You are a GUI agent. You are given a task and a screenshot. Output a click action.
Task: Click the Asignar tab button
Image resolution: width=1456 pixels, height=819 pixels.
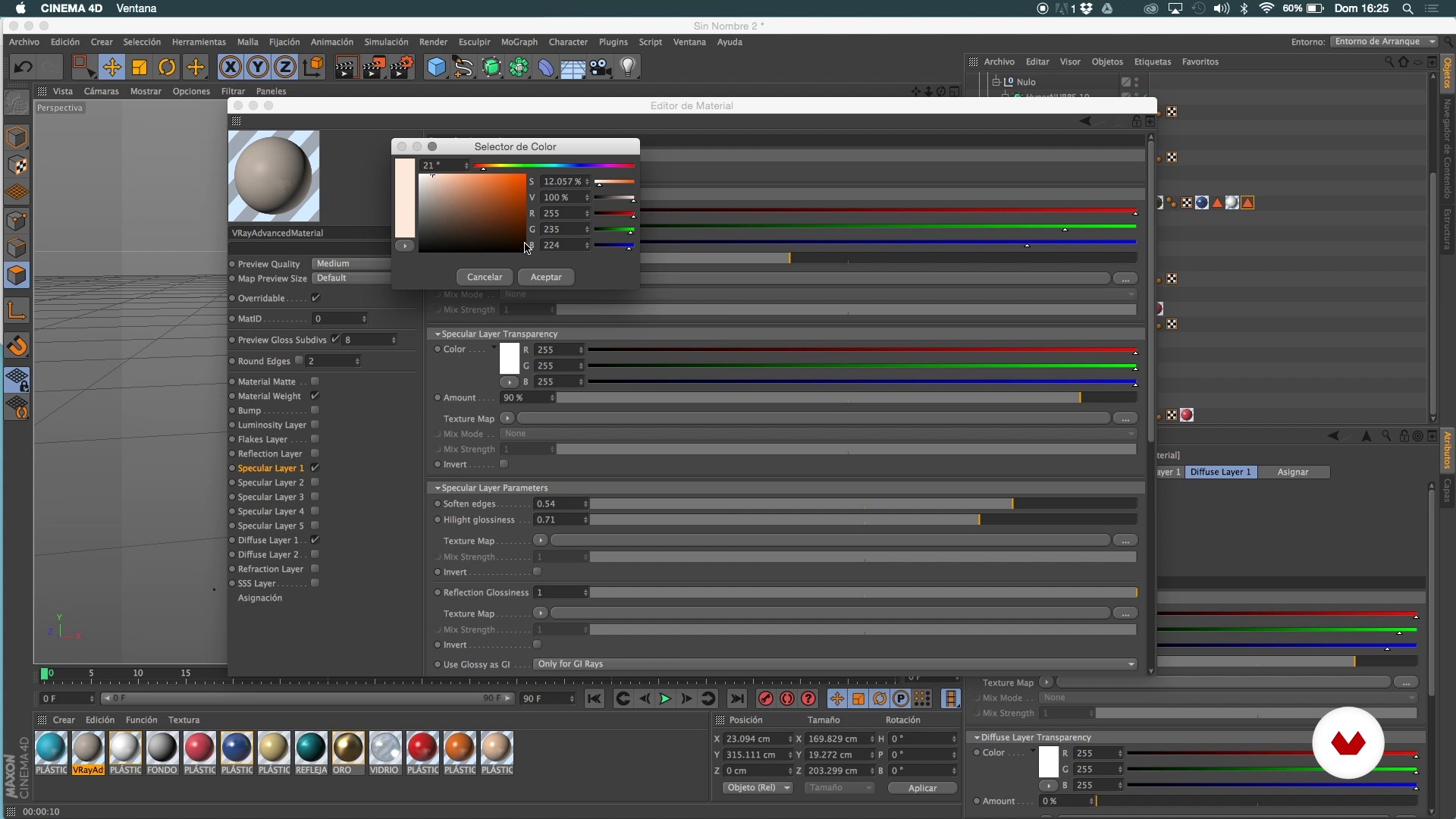pos(1293,472)
